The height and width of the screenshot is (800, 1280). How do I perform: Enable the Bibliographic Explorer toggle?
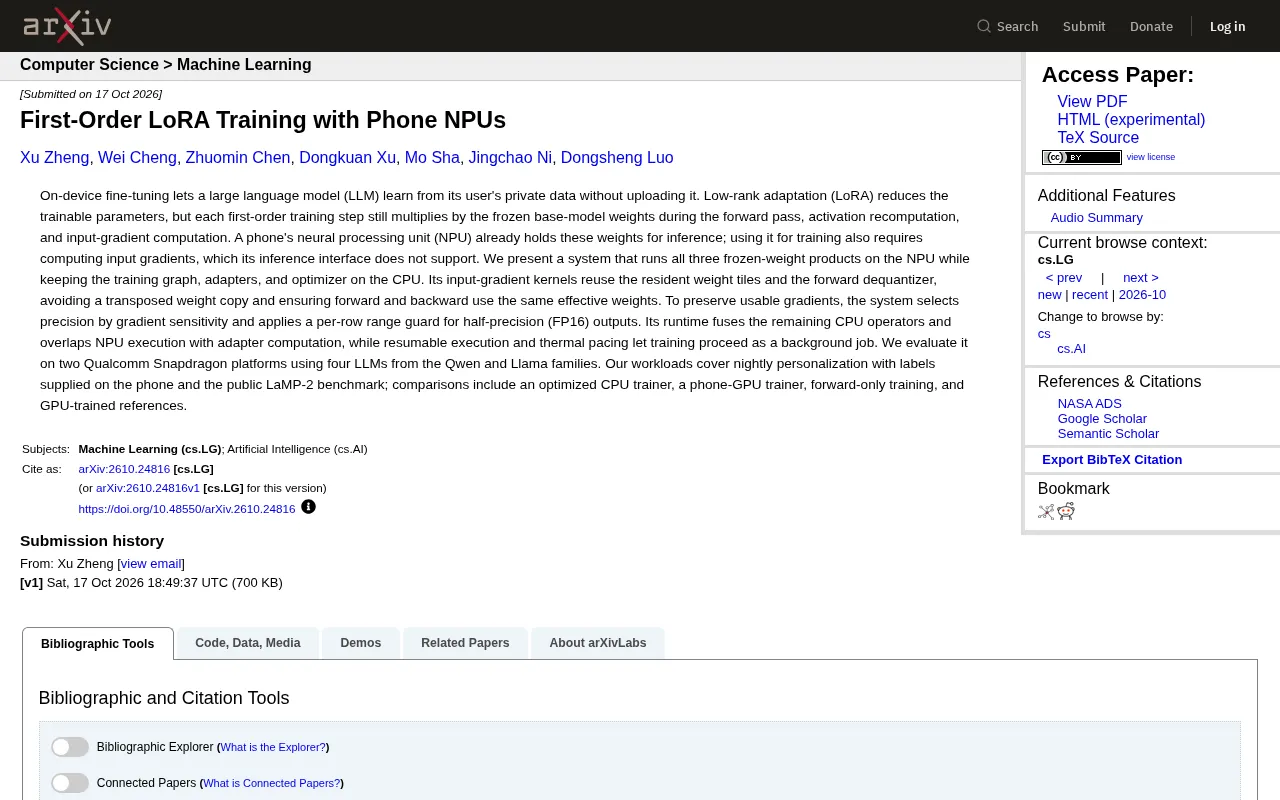coord(70,747)
